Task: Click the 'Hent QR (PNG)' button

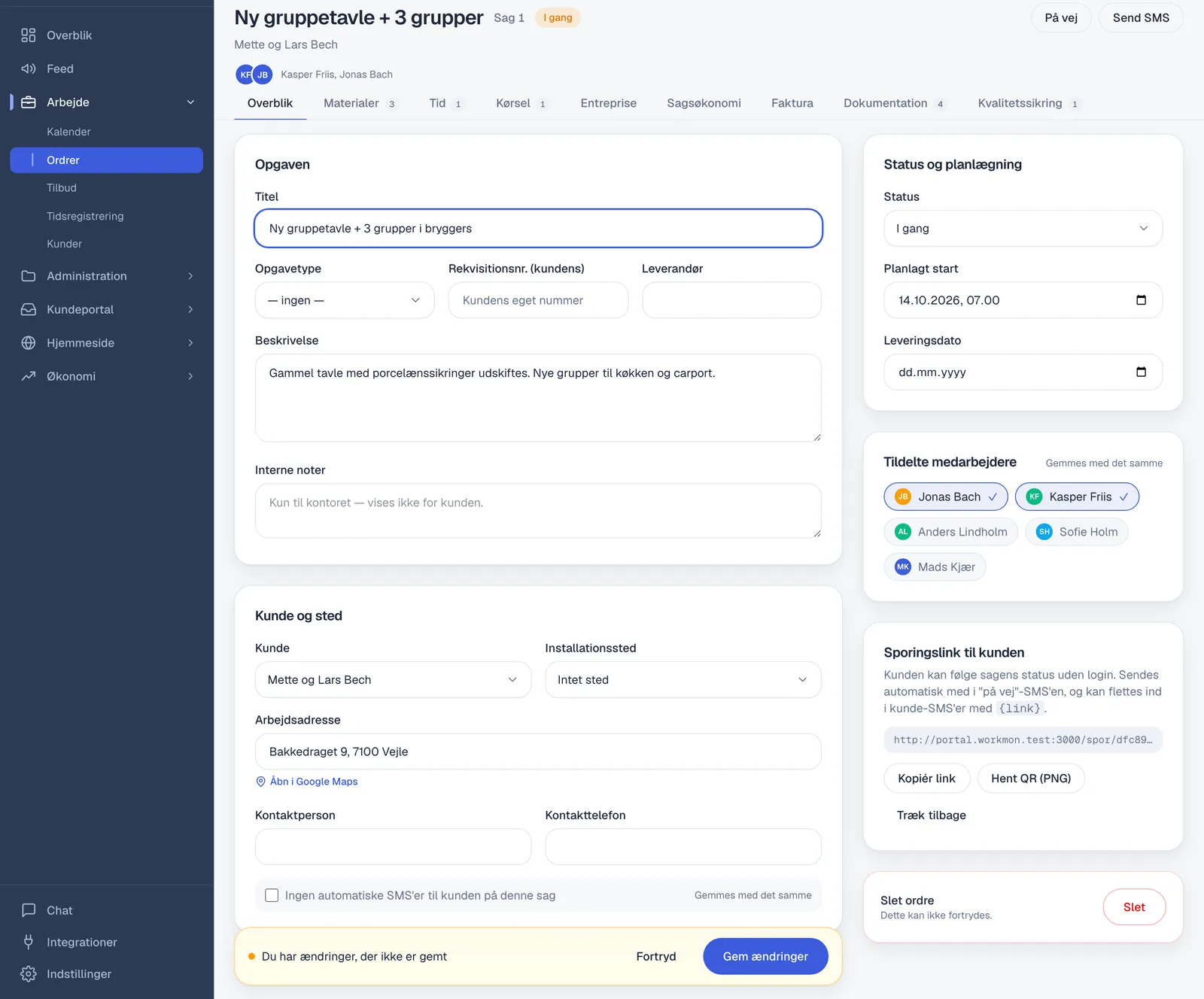Action: click(1030, 779)
